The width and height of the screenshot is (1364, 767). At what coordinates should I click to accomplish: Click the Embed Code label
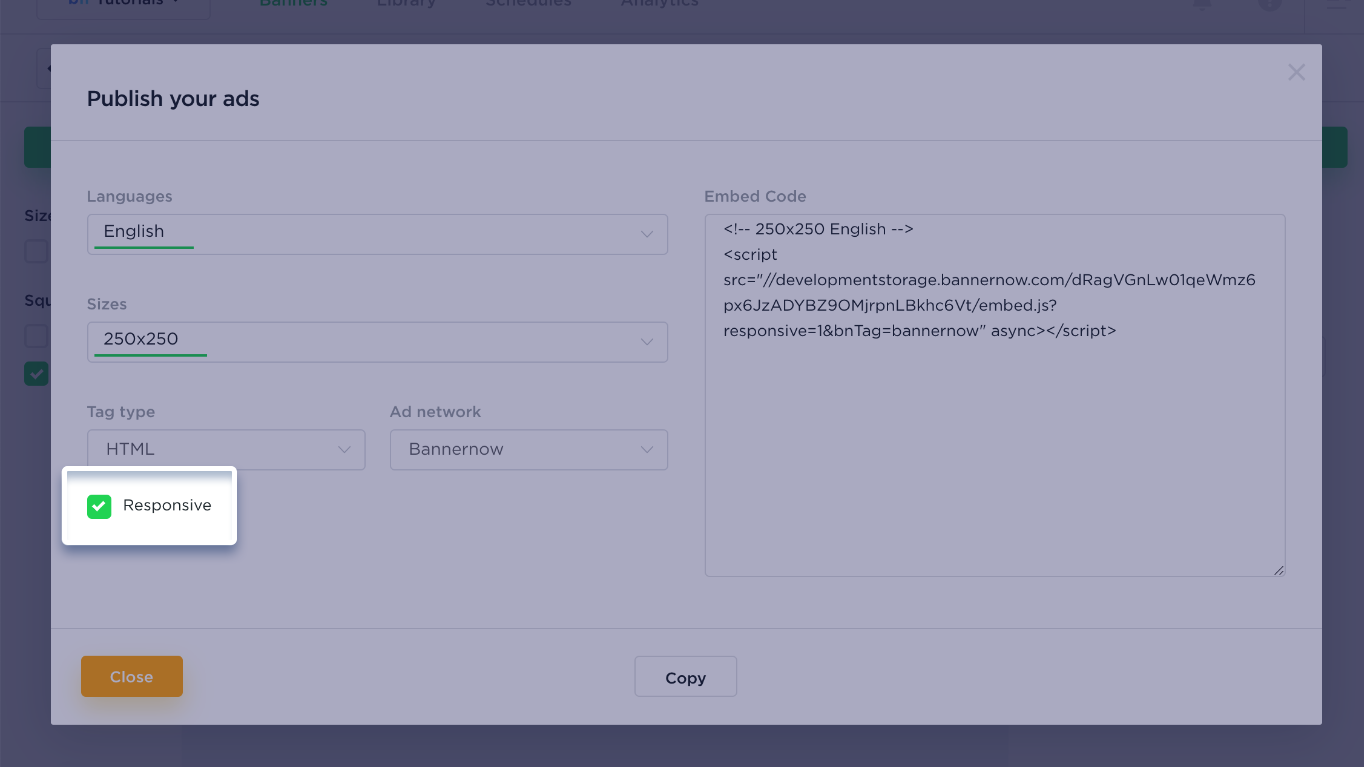click(x=755, y=197)
